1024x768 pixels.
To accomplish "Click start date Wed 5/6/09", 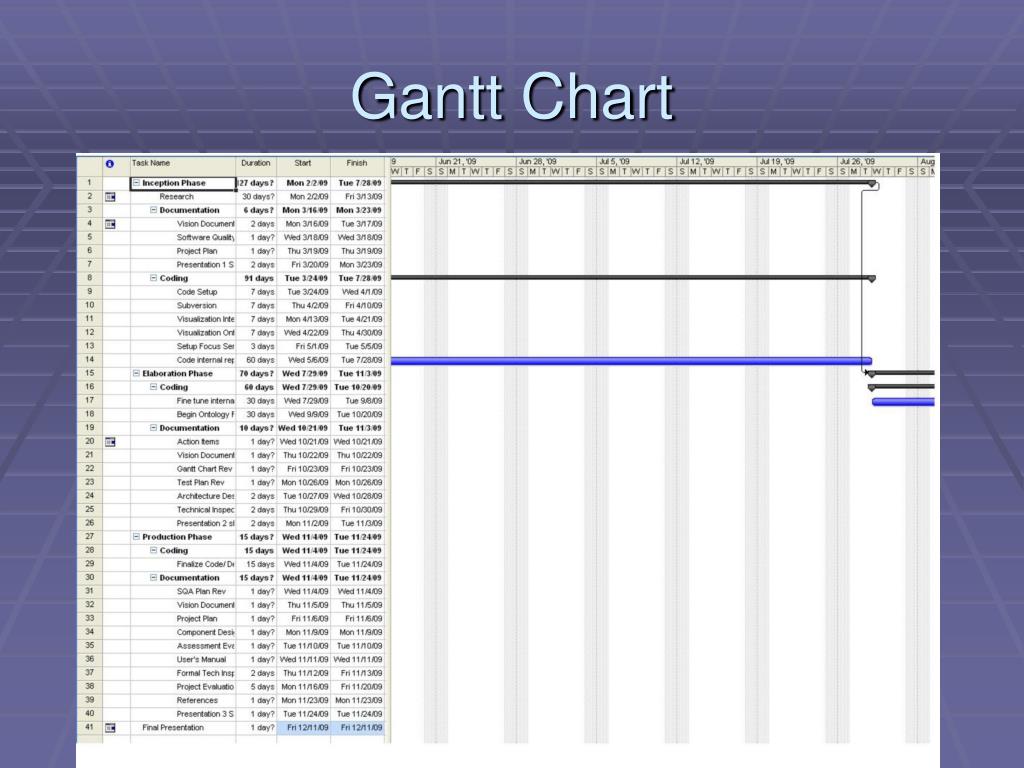I will [x=303, y=360].
